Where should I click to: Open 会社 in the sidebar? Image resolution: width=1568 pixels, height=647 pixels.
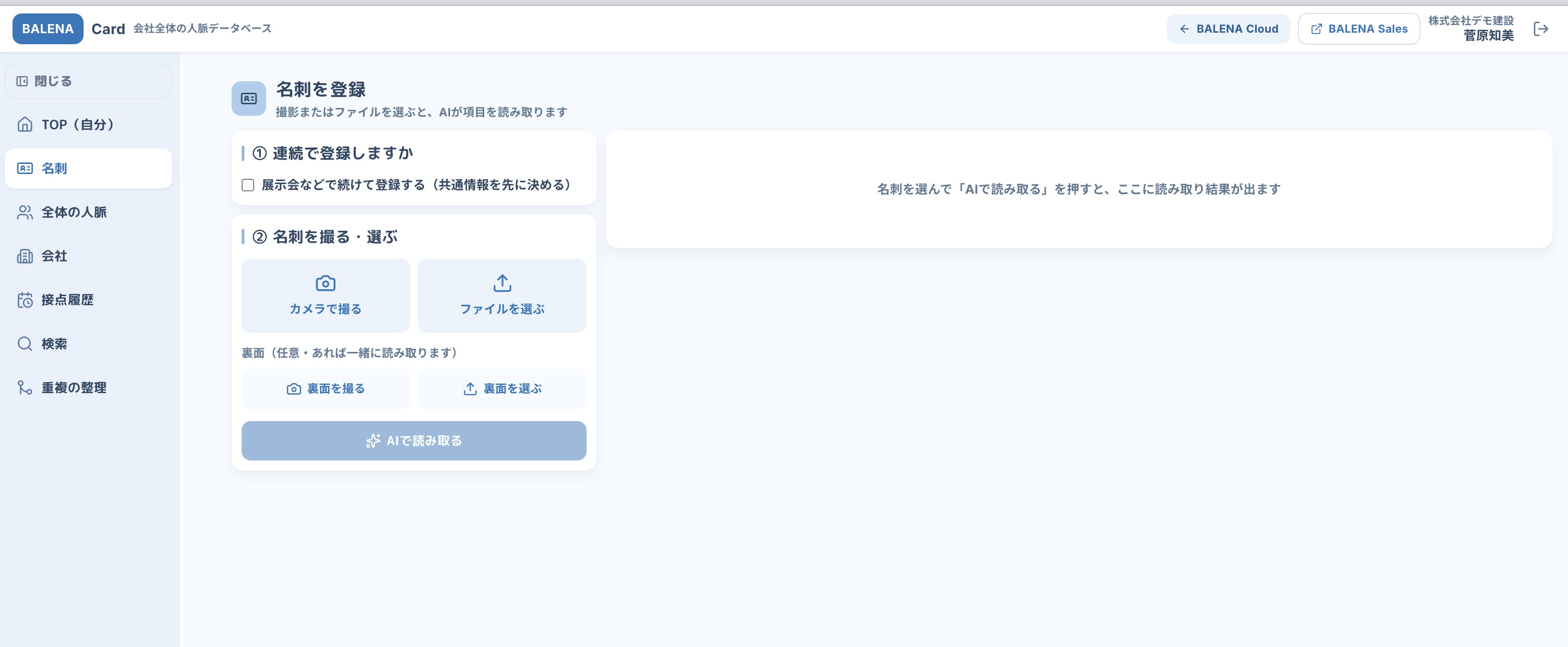[x=88, y=256]
